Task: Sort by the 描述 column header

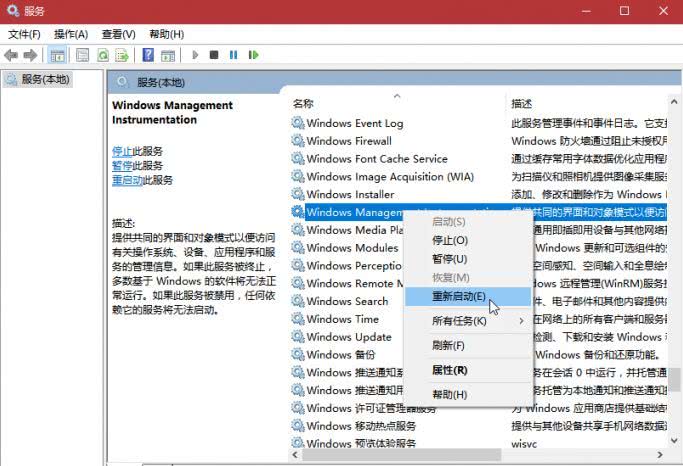Action: pyautogui.click(x=521, y=103)
